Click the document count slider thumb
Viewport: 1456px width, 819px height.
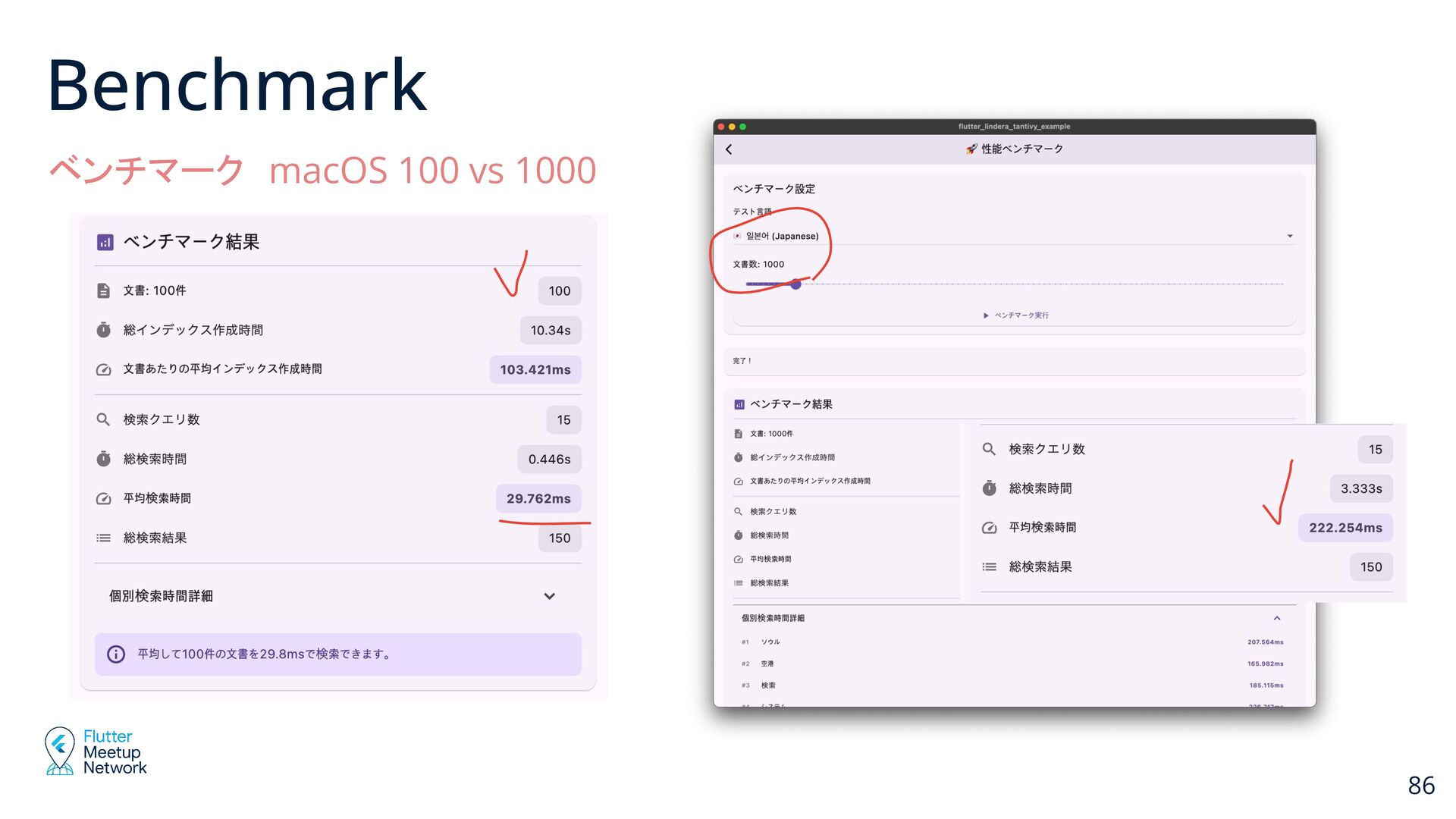[795, 284]
